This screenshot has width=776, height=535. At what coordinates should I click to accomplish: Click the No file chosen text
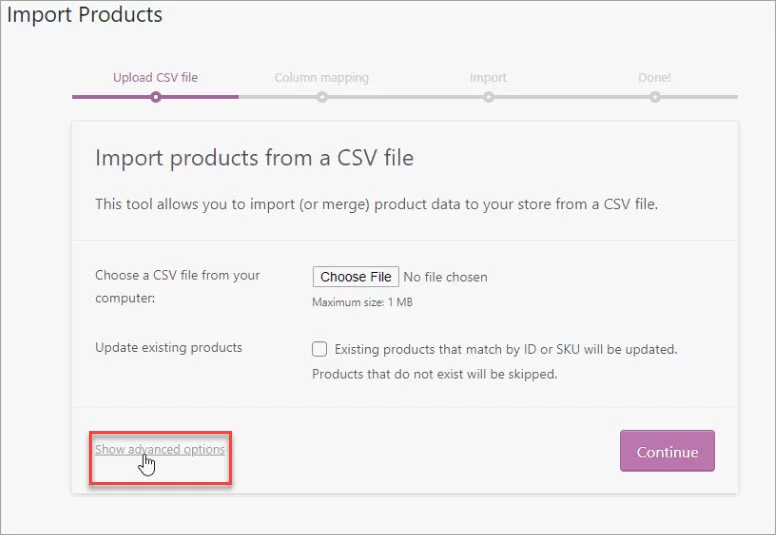445,277
